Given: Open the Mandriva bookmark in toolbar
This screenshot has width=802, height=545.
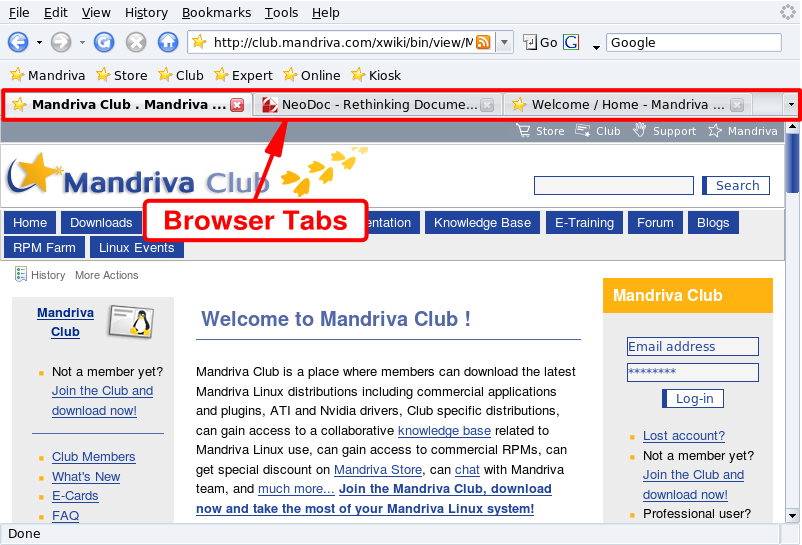Looking at the screenshot, I should tap(48, 75).
